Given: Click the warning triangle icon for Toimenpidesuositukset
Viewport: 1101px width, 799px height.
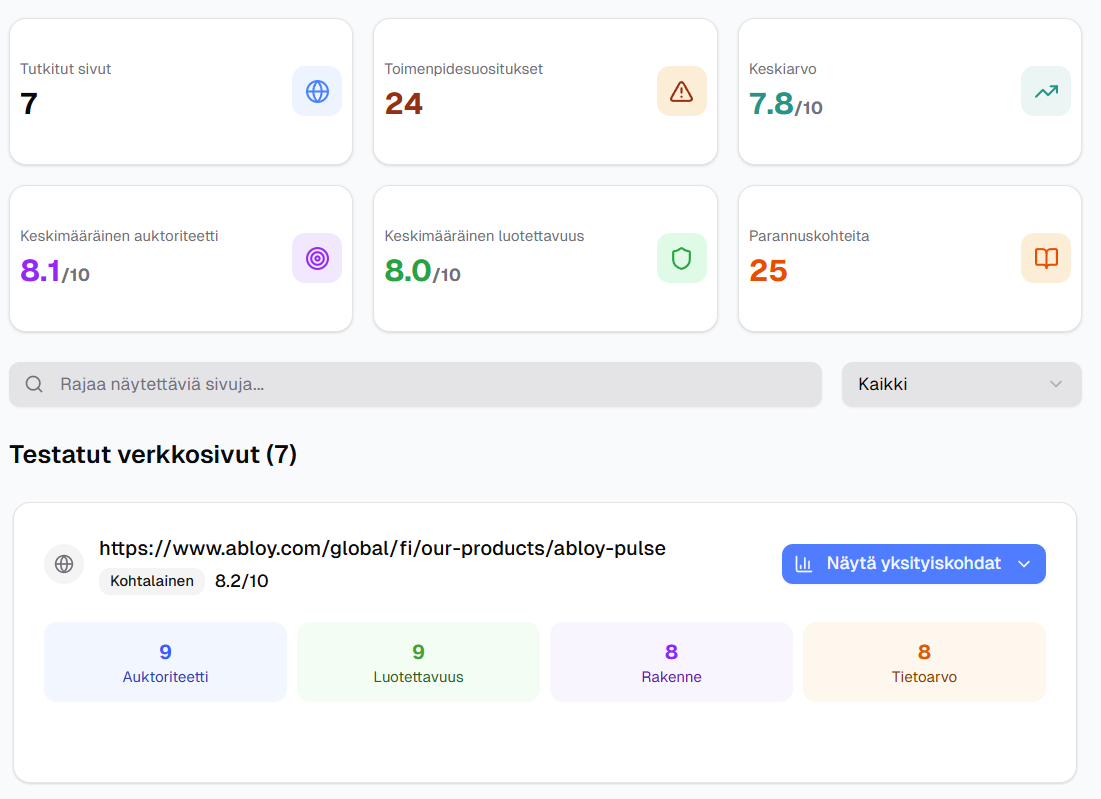Looking at the screenshot, I should point(681,91).
